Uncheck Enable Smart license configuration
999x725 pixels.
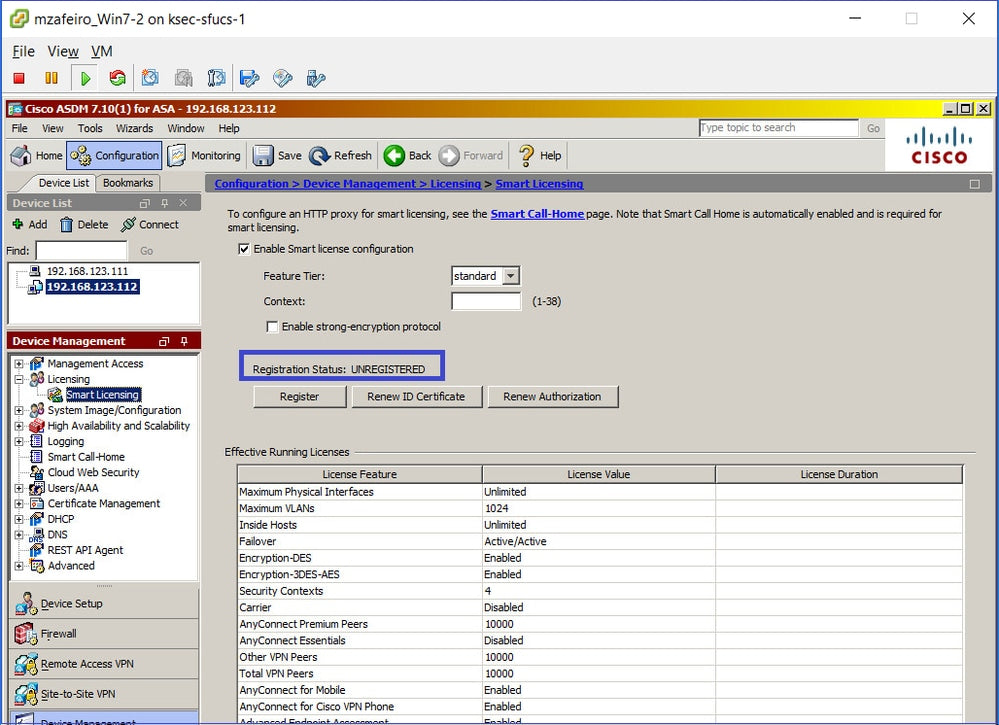tap(244, 249)
